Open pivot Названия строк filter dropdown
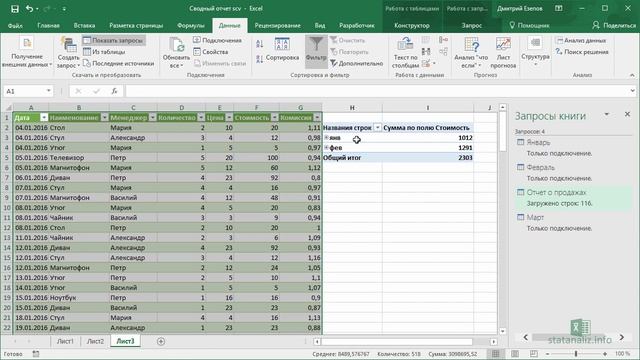The image size is (640, 360). [378, 128]
